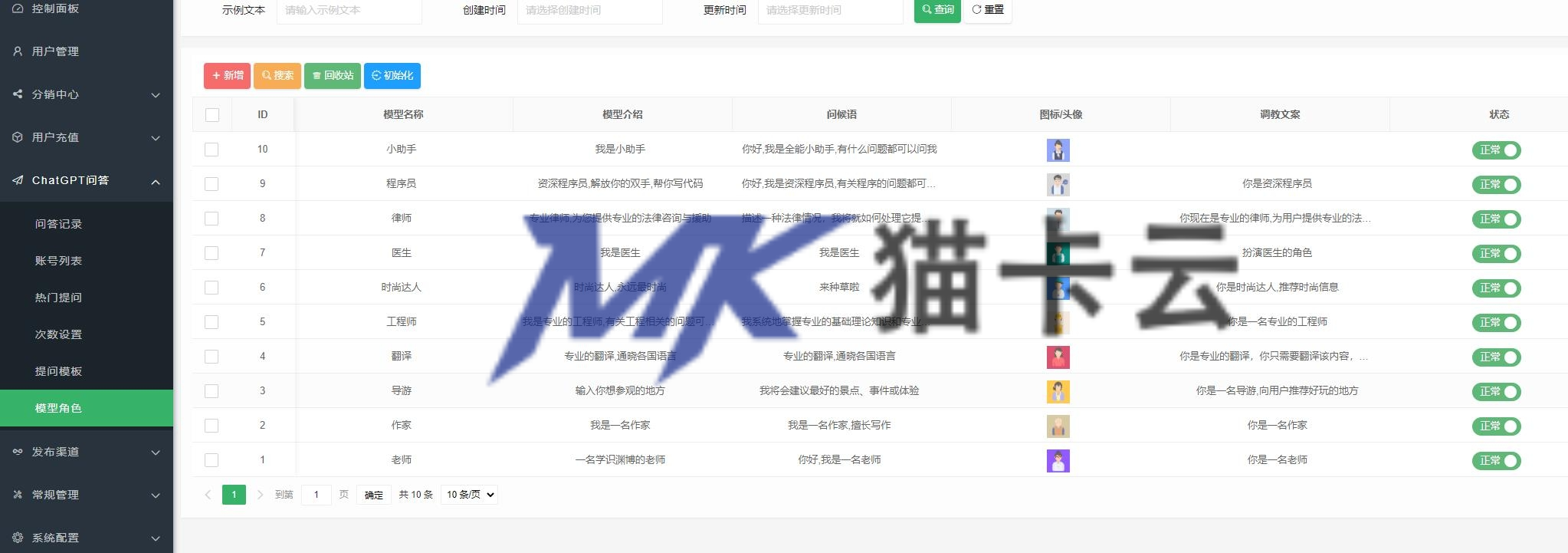Check the row for 医生
Viewport: 1568px width, 553px height.
212,253
